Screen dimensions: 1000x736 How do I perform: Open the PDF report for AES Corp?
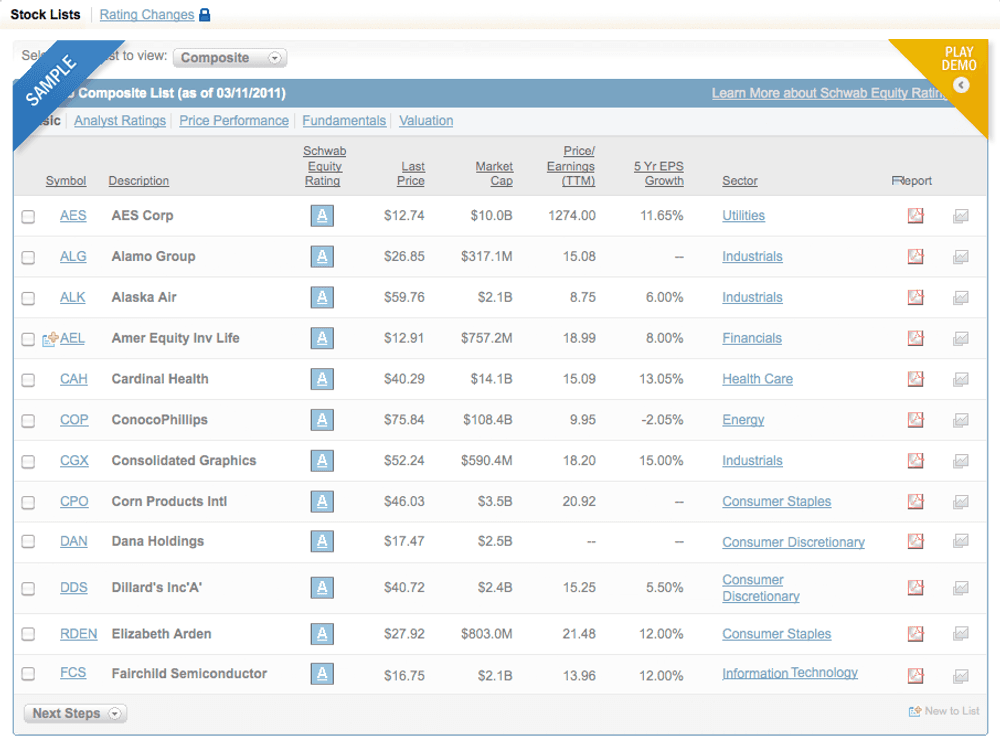[915, 216]
